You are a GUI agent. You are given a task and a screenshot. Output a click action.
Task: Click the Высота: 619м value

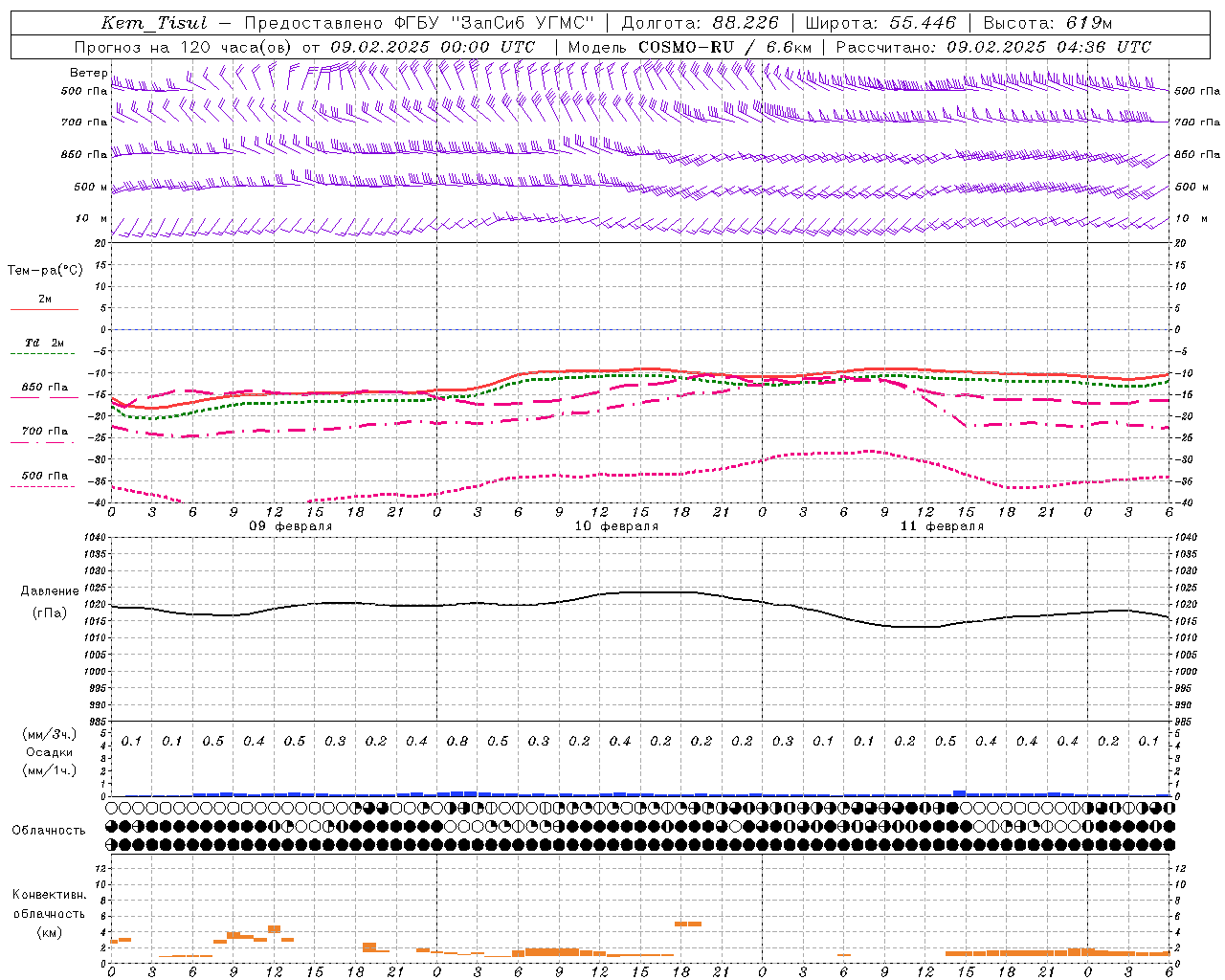point(1048,24)
